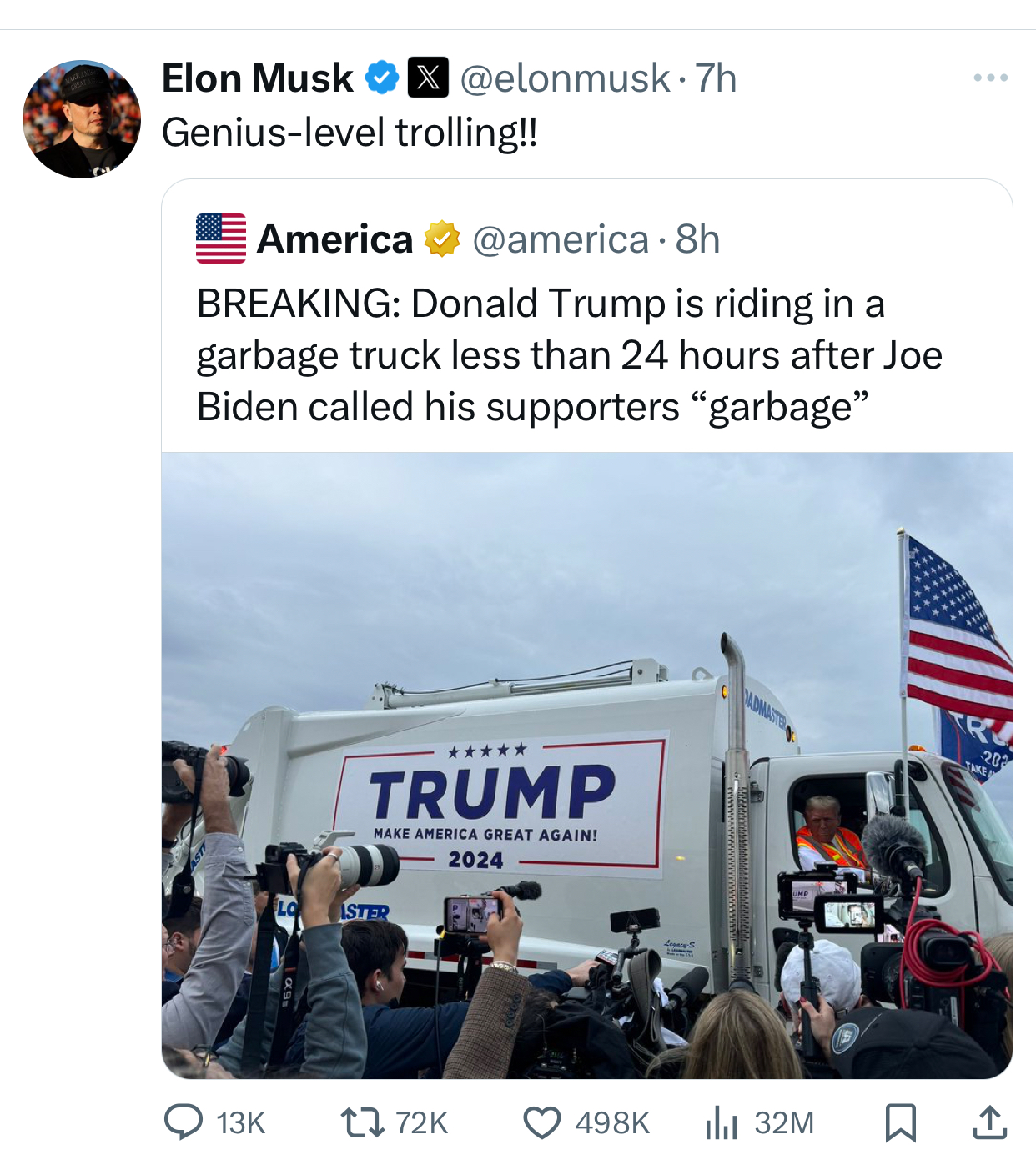The height and width of the screenshot is (1170, 1036).
Task: Click the X affiliation badge icon
Action: click(x=428, y=78)
